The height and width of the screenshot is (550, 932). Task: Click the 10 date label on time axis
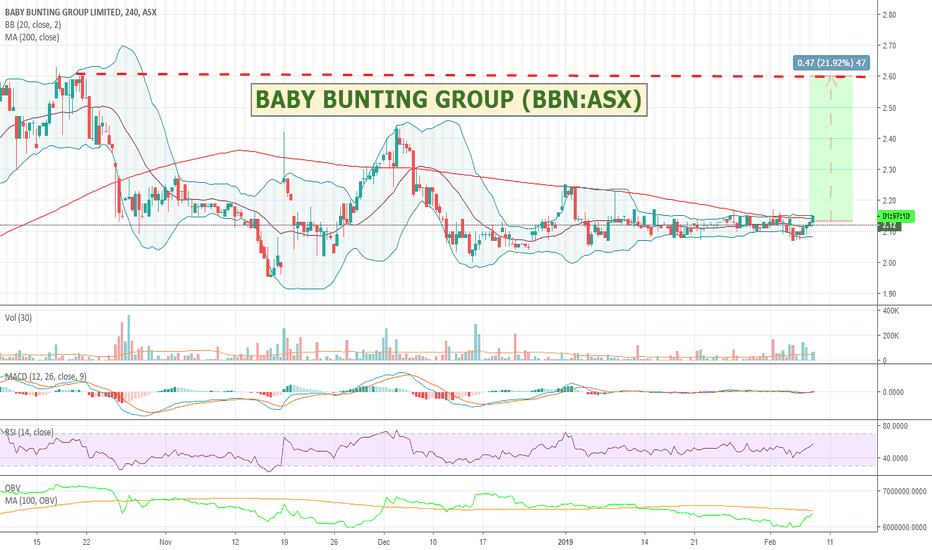433,542
